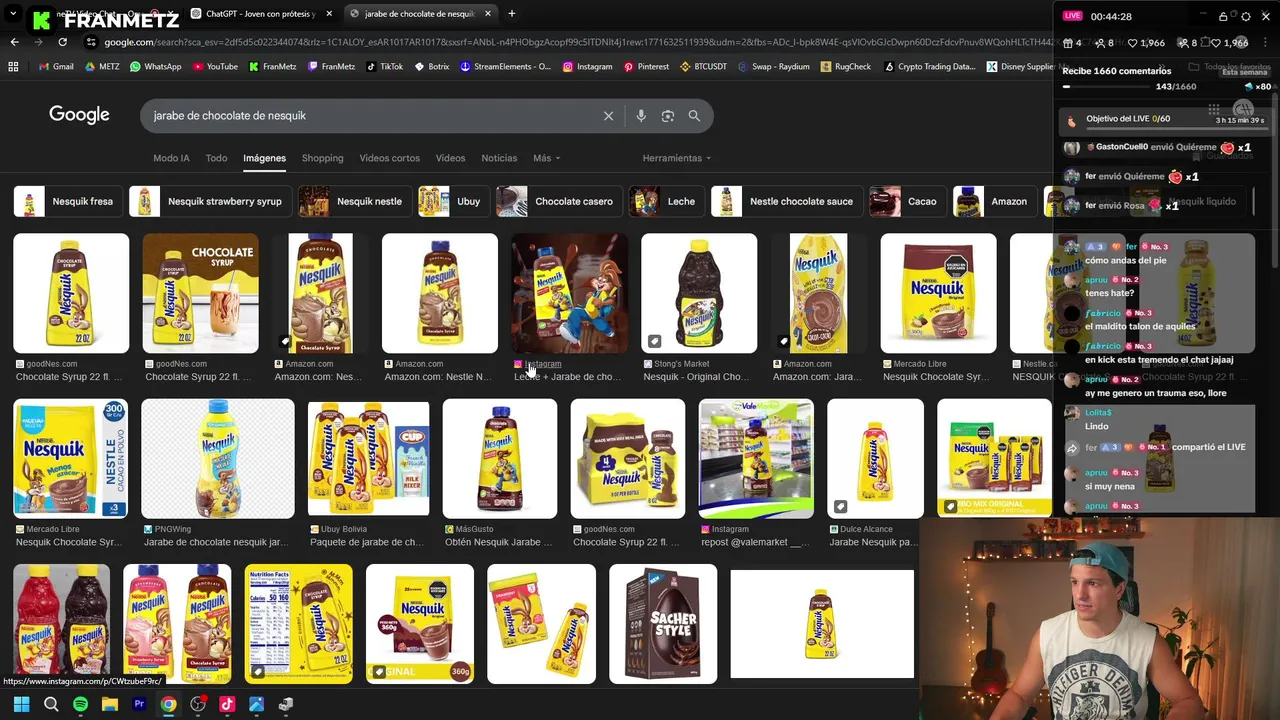Open OBS Studio from the taskbar
The width and height of the screenshot is (1280, 720).
click(x=198, y=704)
